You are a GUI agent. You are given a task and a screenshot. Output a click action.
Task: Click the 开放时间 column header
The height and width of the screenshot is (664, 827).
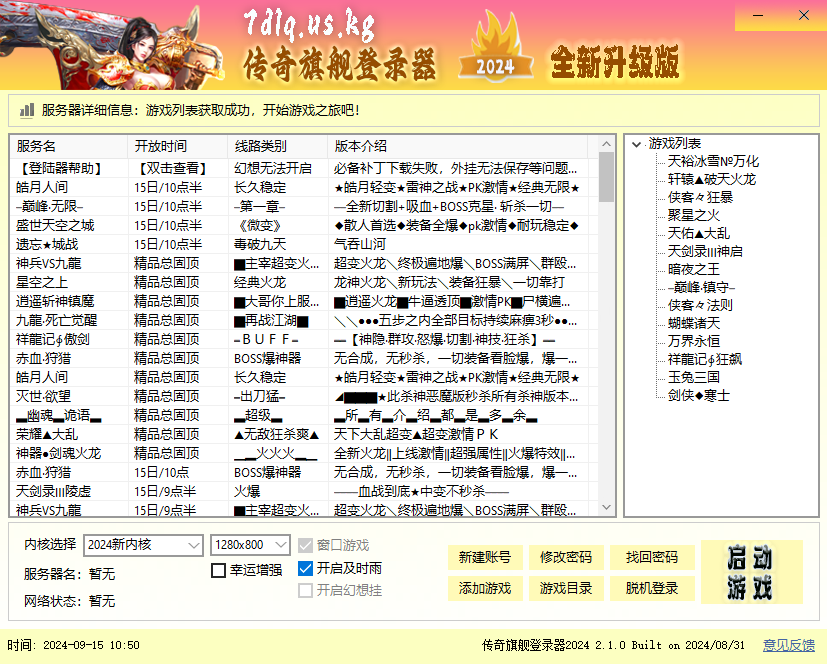click(x=160, y=146)
